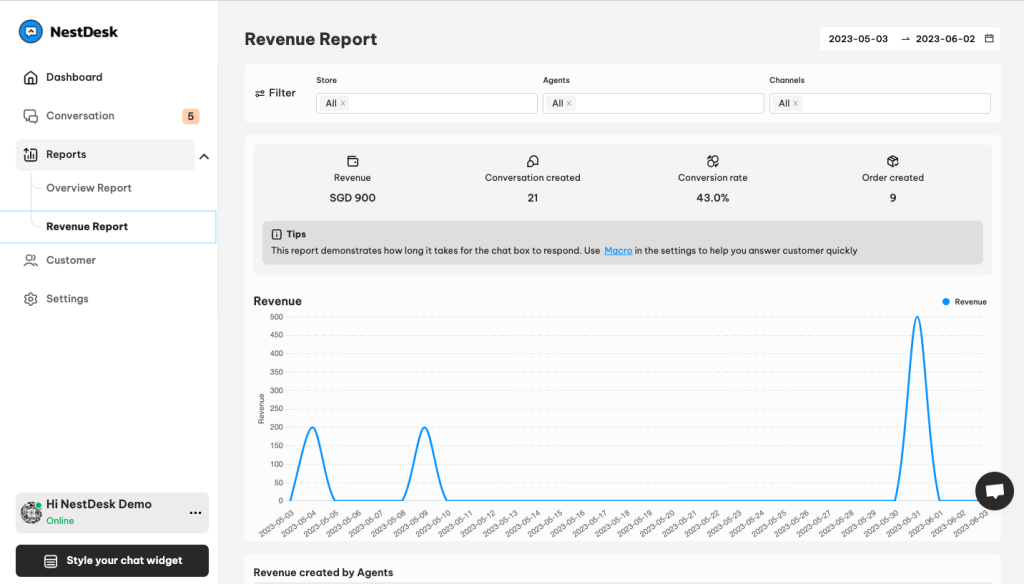The image size is (1024, 584).
Task: Toggle the Revenue legend series dot
Action: (x=946, y=302)
